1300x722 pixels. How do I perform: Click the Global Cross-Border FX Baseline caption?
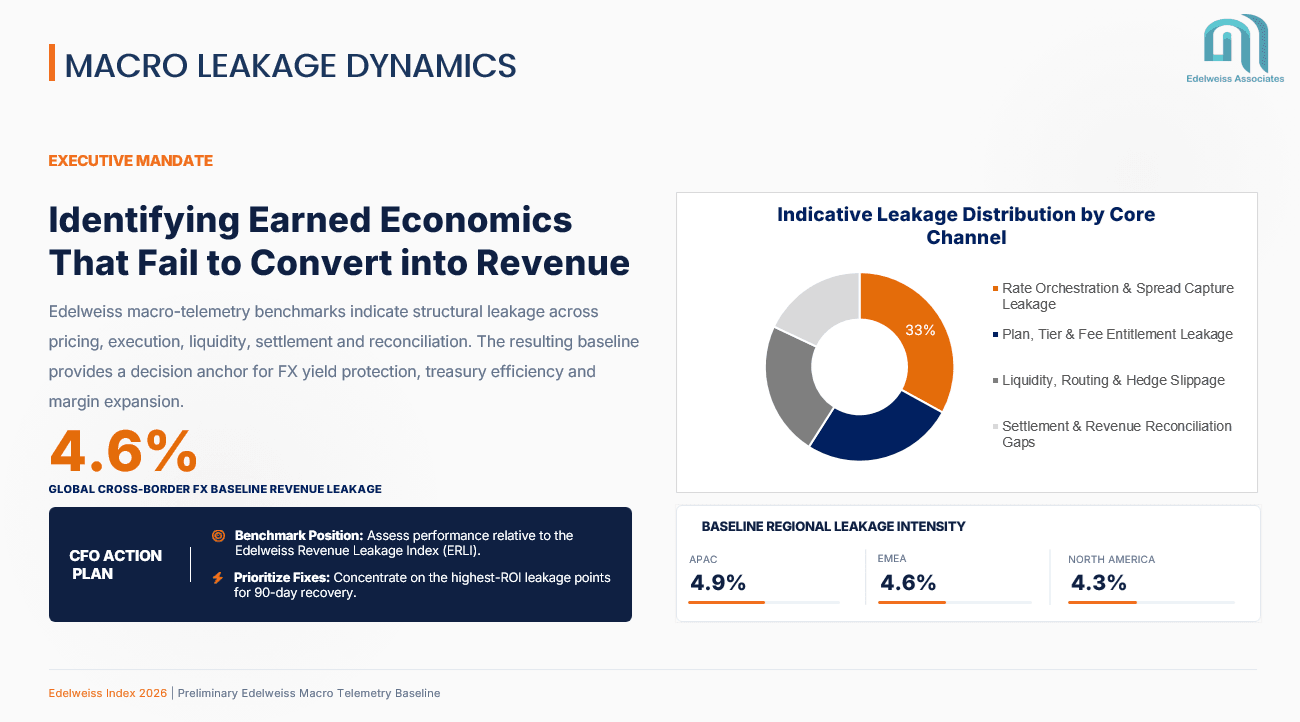(x=215, y=489)
